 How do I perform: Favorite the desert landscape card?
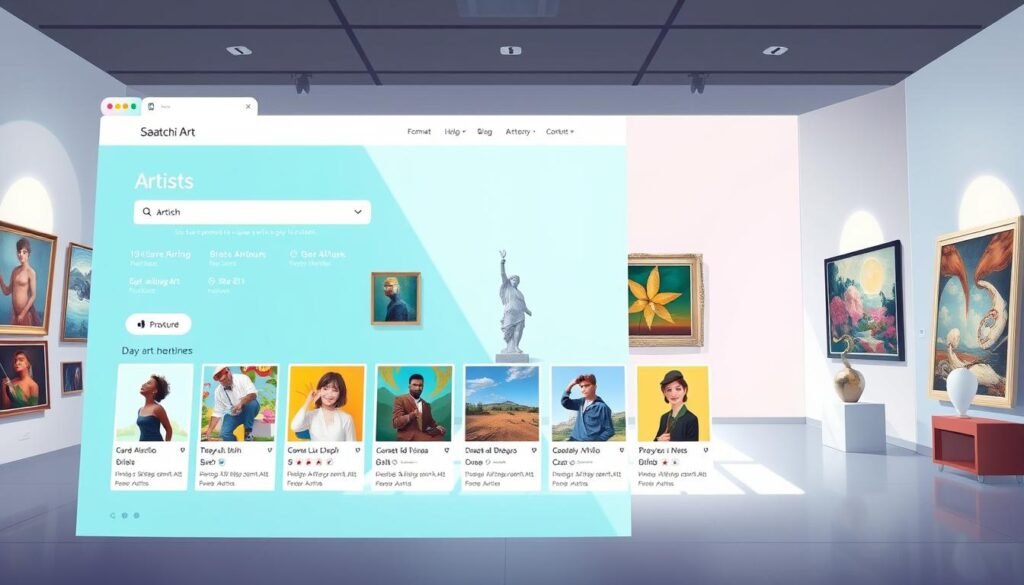click(534, 451)
